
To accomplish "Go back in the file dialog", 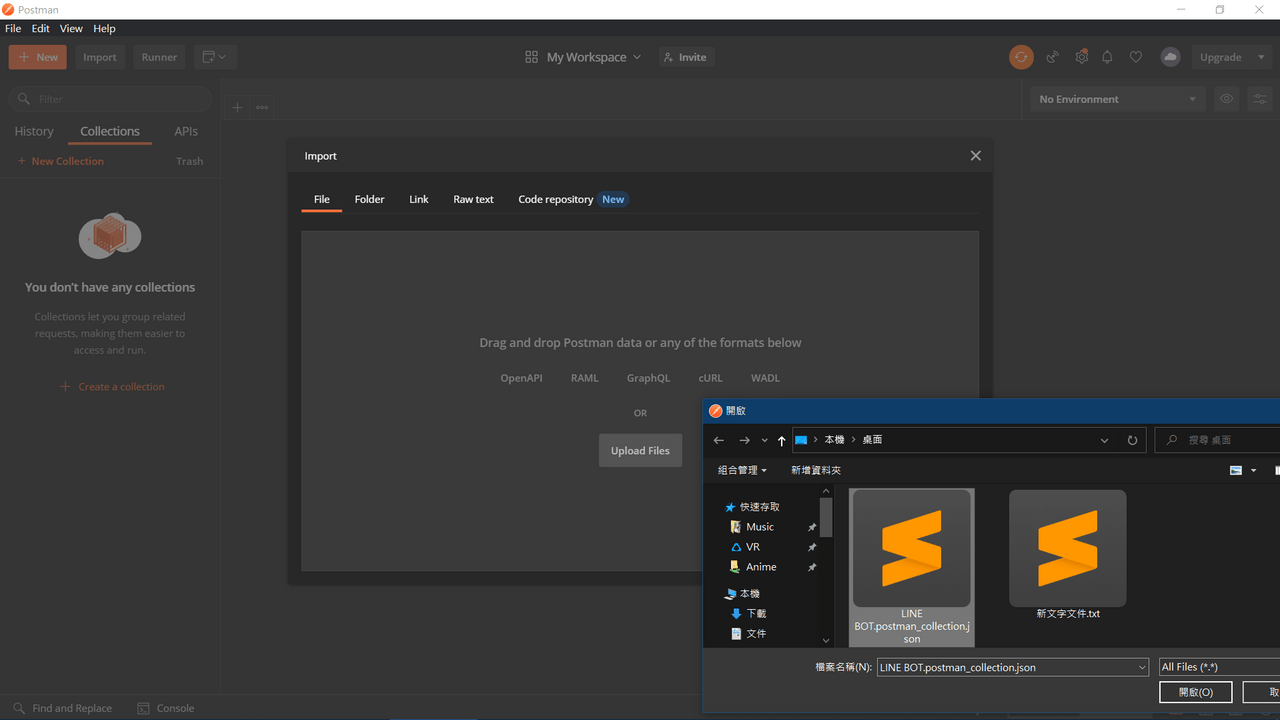I will point(718,440).
